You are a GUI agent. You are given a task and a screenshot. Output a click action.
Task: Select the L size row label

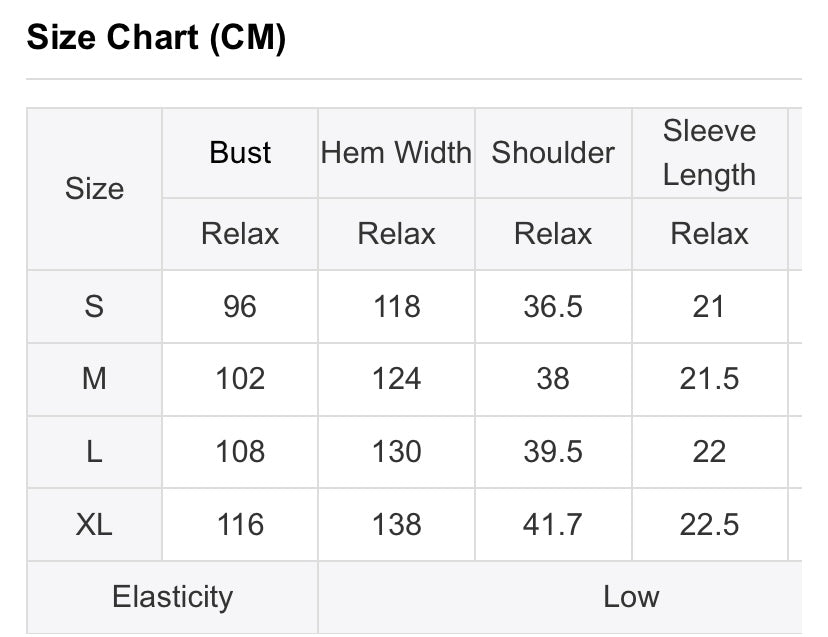(x=95, y=452)
